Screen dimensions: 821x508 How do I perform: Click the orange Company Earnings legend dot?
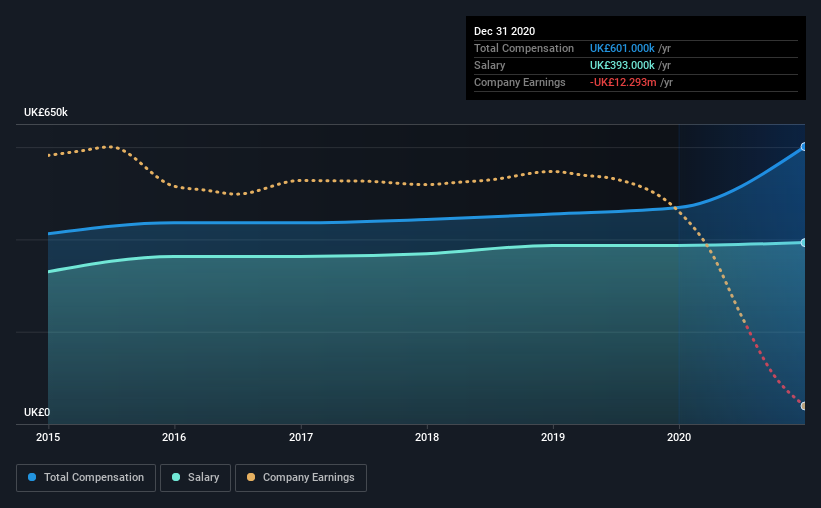coord(251,477)
